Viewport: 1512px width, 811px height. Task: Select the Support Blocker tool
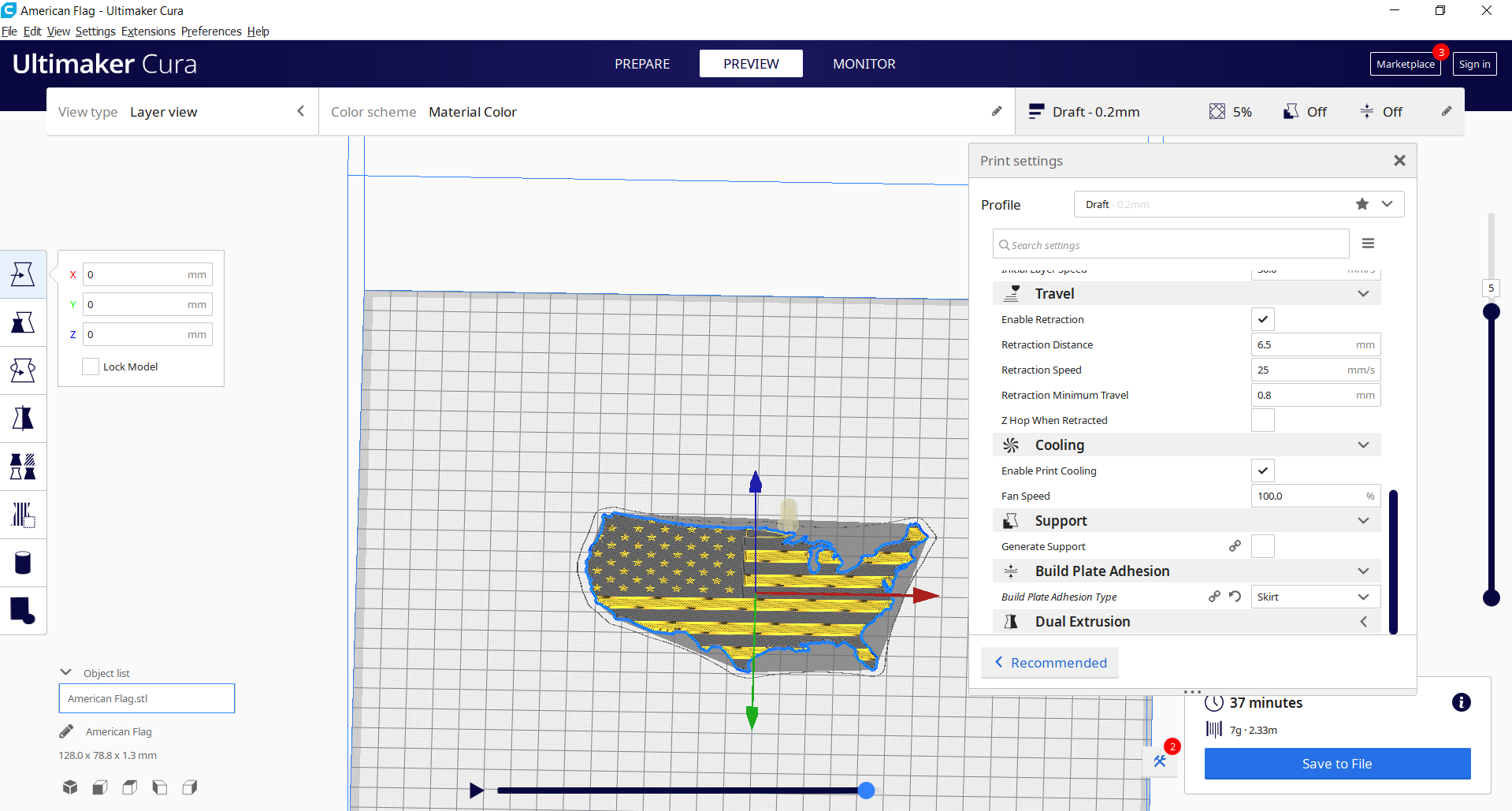coord(23,515)
